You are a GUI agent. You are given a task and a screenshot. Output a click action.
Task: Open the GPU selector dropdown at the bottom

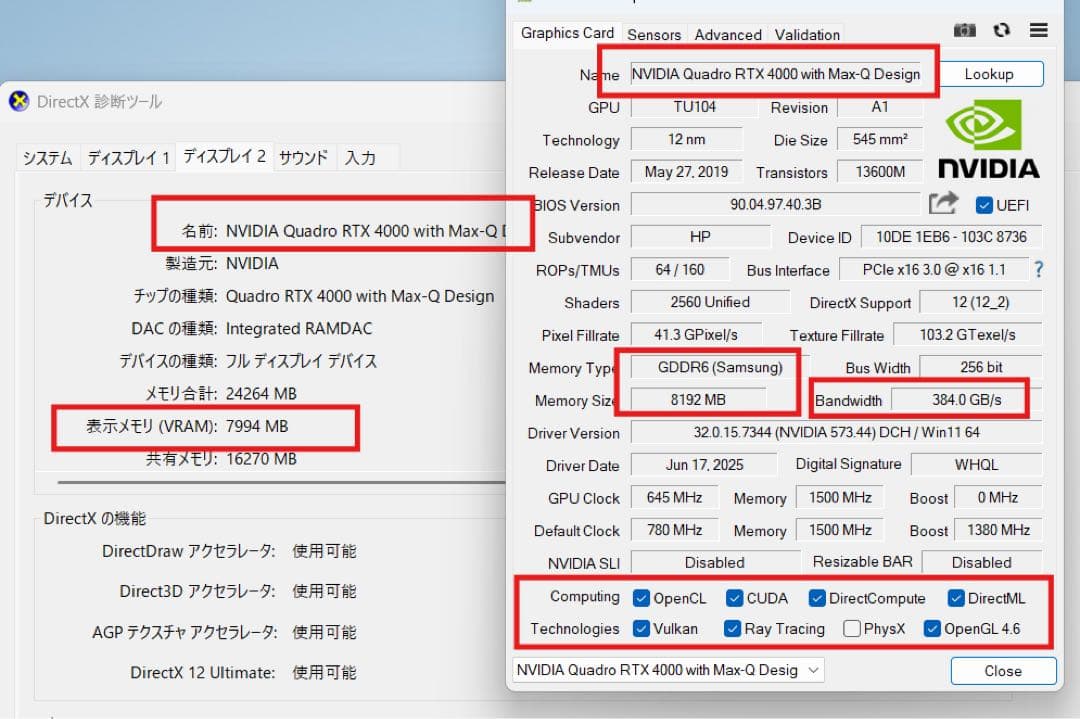pos(812,669)
